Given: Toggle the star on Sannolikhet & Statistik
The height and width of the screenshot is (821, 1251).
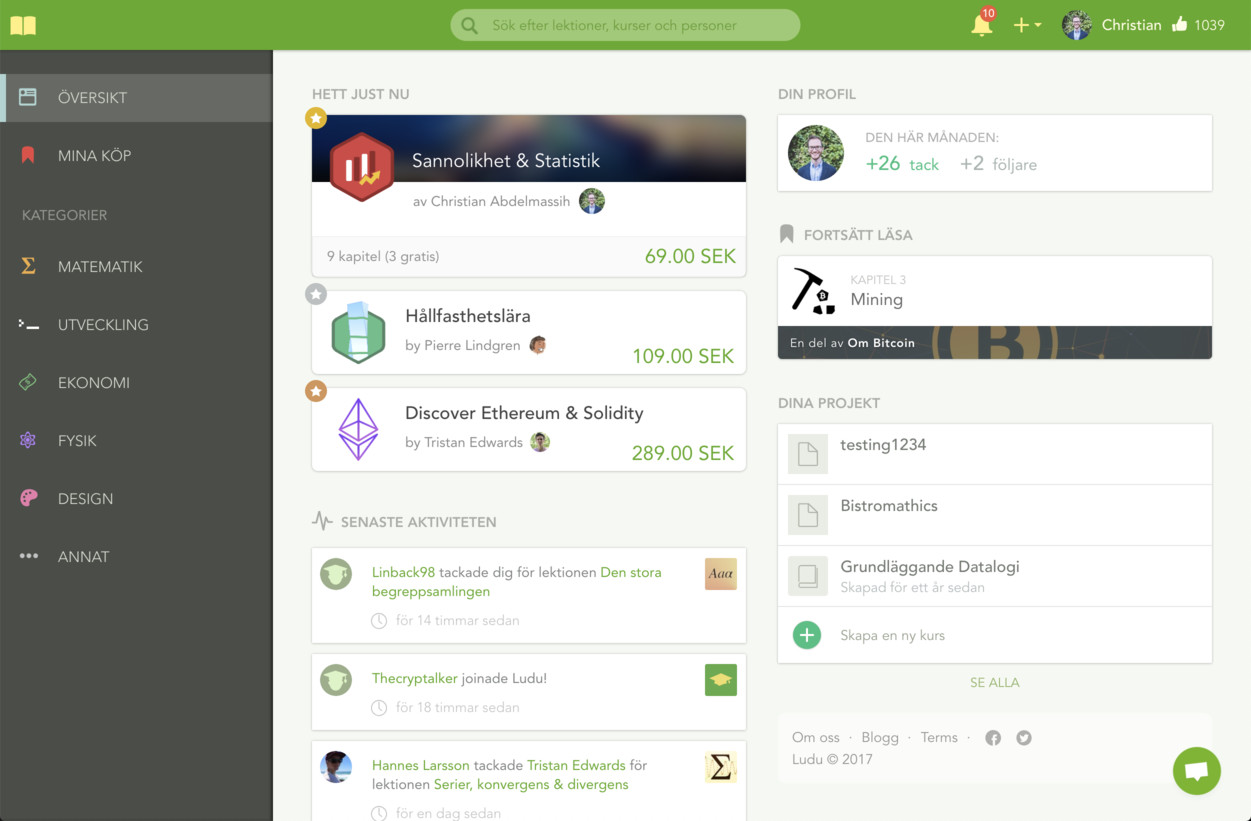Looking at the screenshot, I should (x=316, y=119).
